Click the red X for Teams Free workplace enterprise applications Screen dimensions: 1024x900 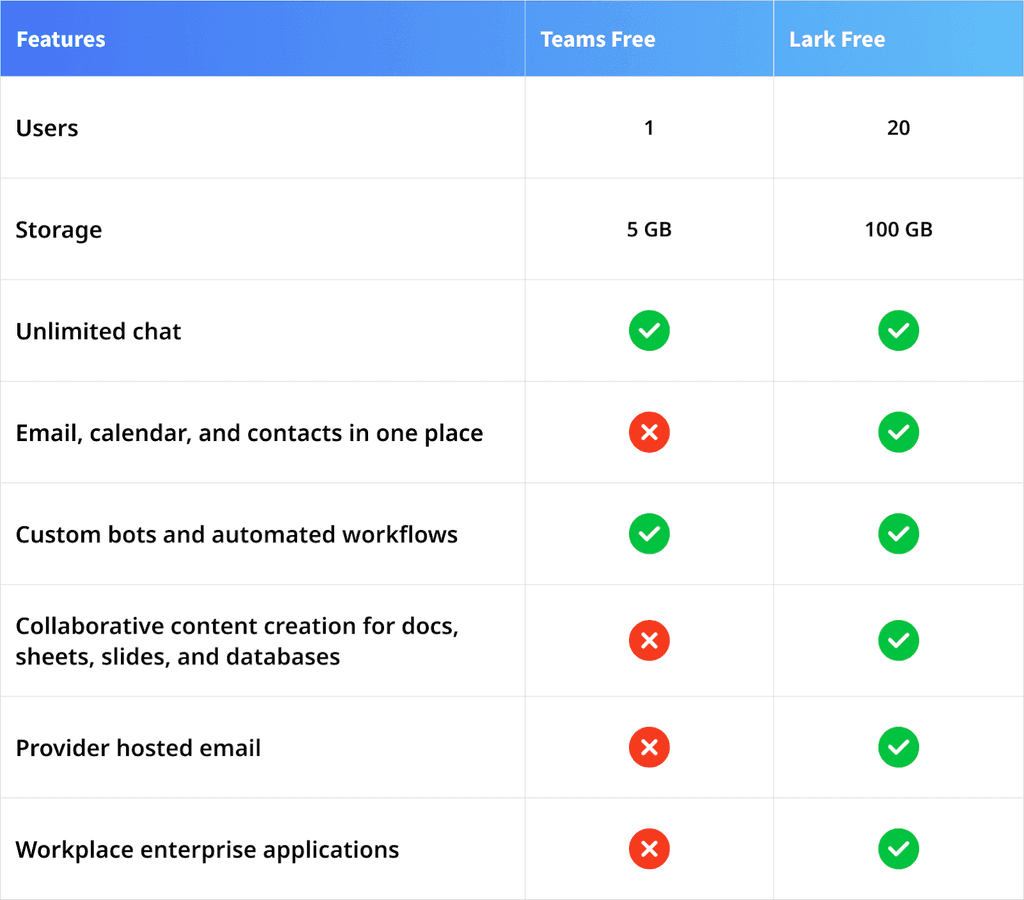pos(649,849)
